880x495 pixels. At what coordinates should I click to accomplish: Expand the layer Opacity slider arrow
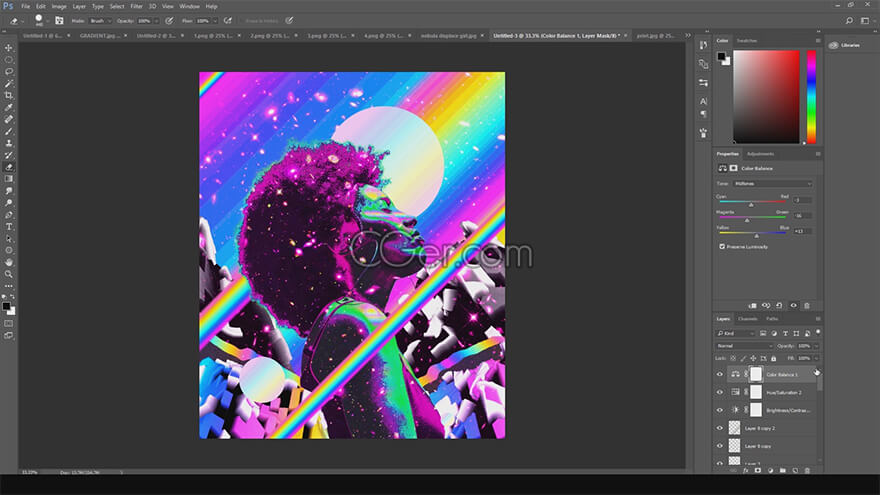coord(816,346)
